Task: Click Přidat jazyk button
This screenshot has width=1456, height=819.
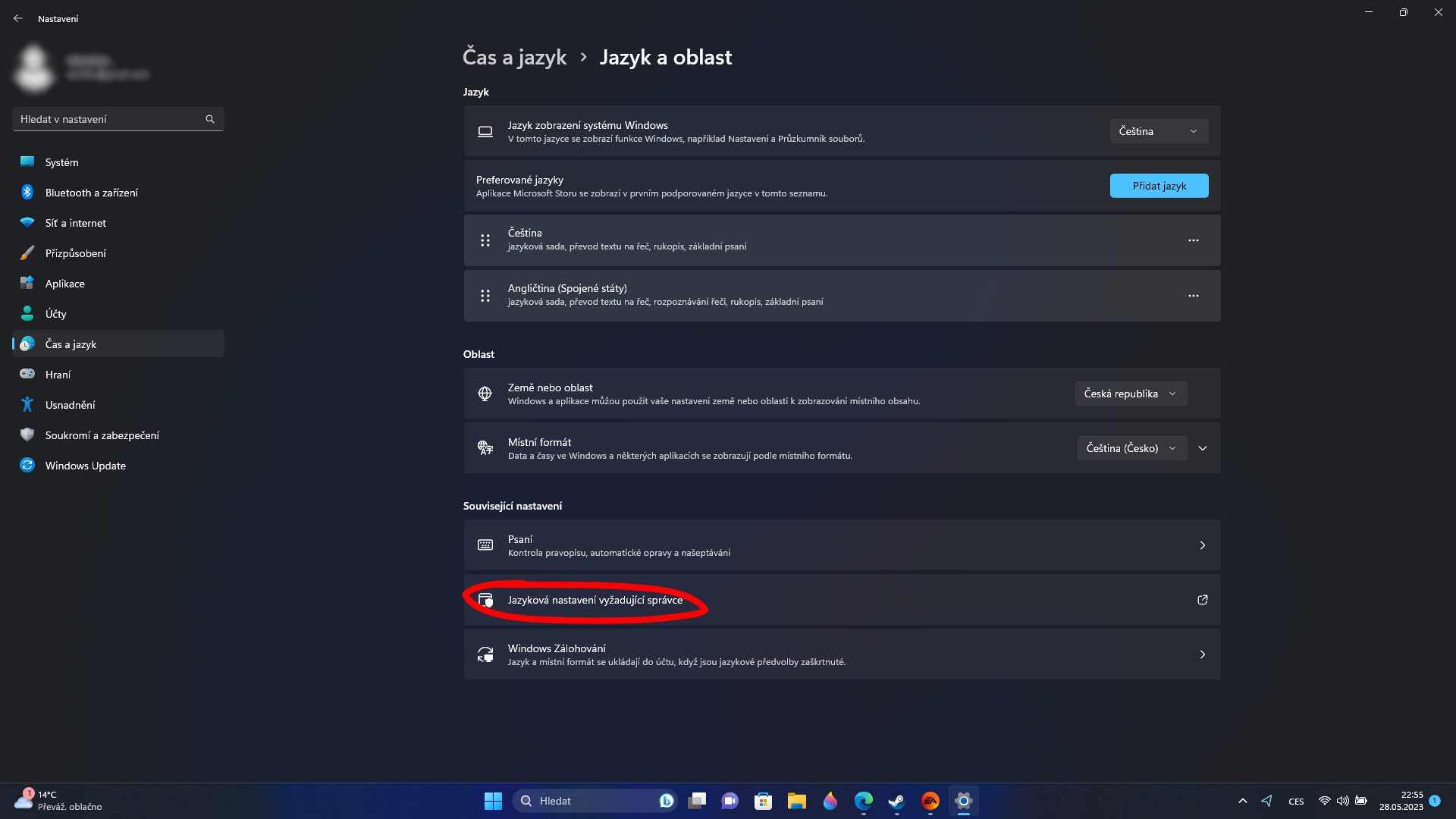Action: coord(1159,186)
